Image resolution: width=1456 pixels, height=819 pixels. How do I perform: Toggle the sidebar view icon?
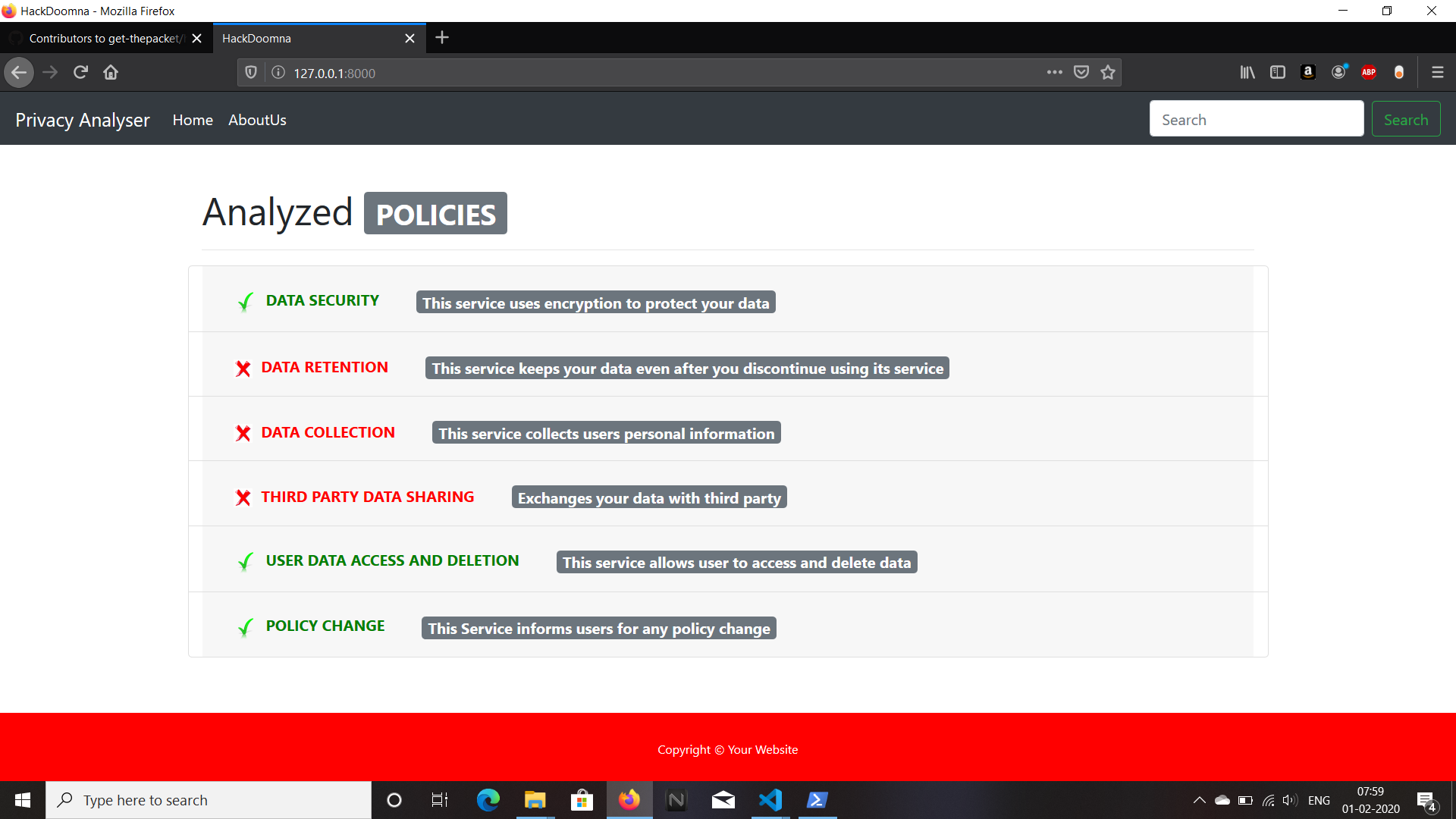click(x=1278, y=73)
